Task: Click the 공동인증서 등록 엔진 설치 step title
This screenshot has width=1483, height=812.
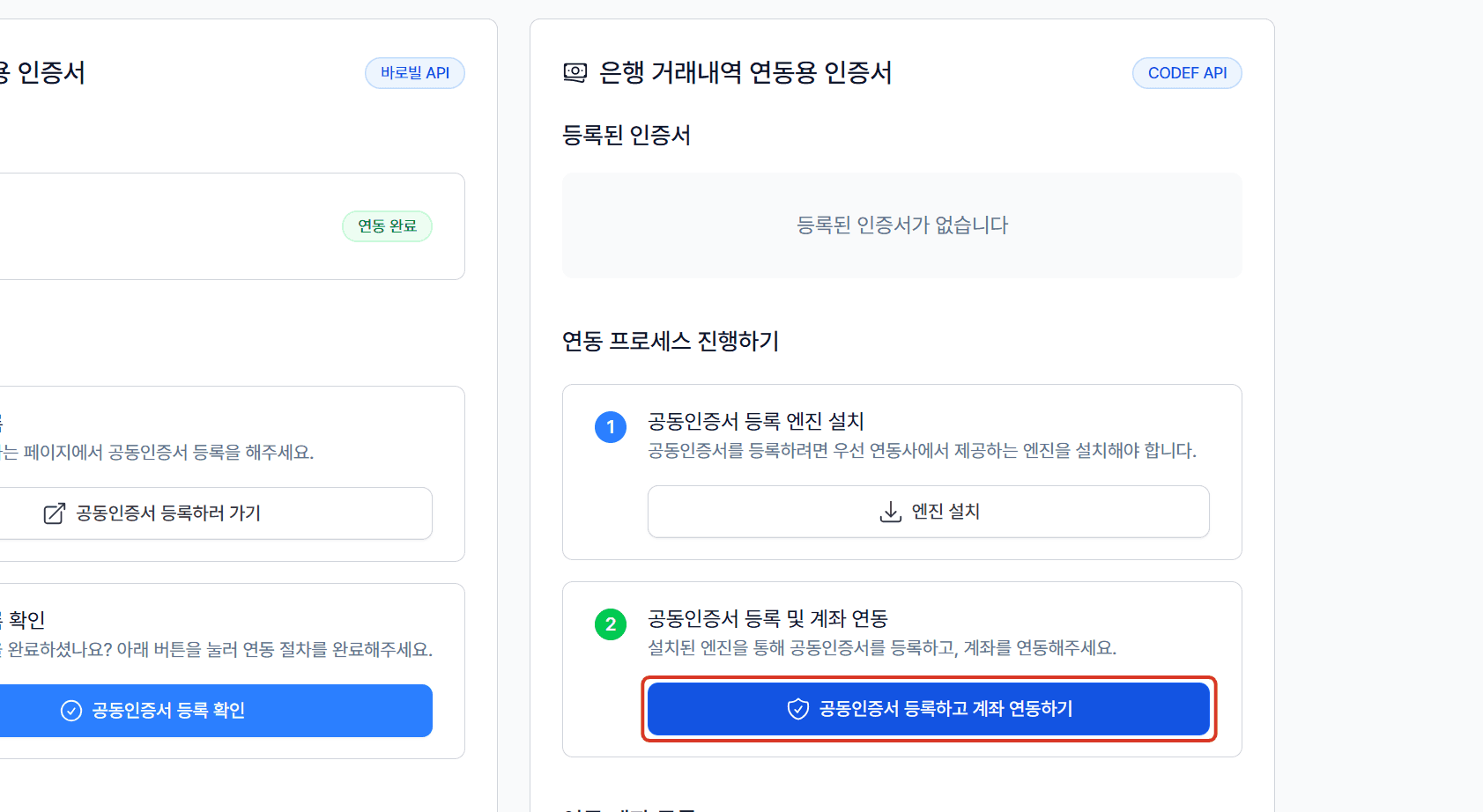Action: (756, 421)
